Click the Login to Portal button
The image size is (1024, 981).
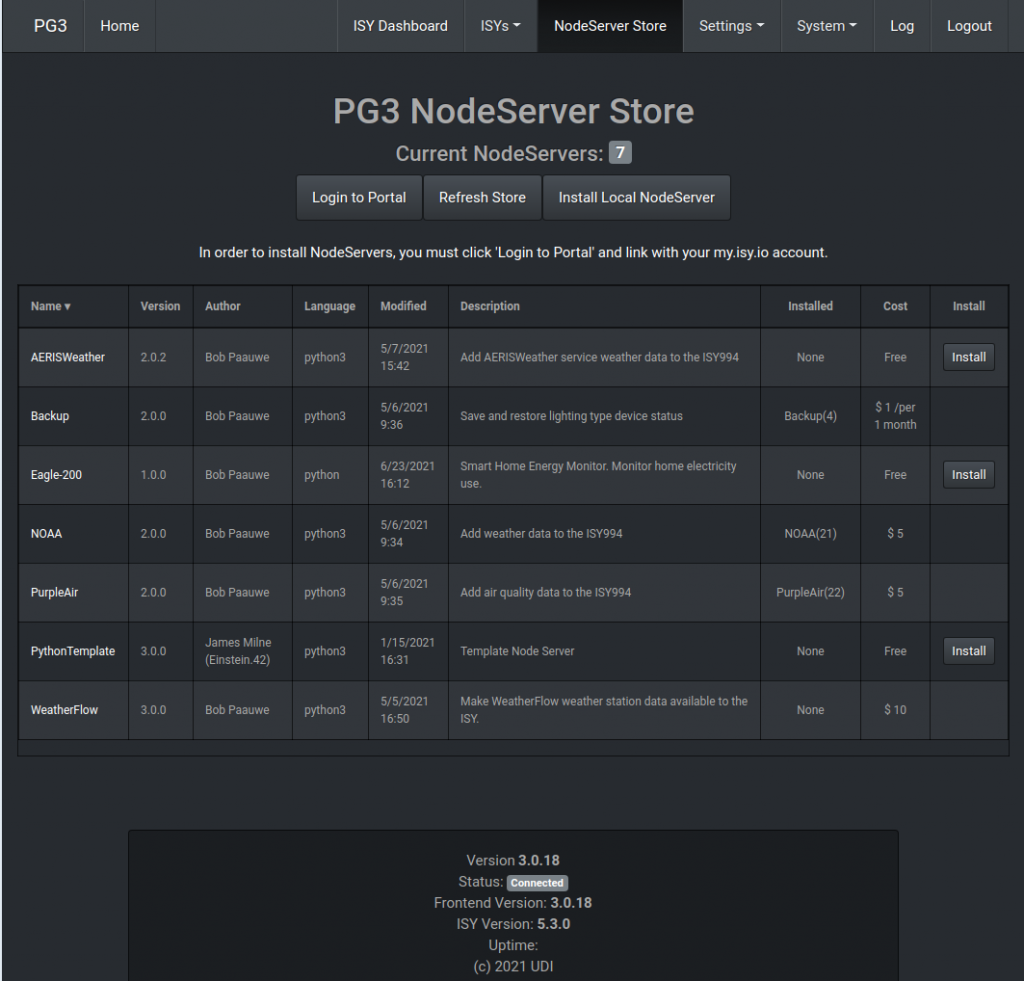pyautogui.click(x=359, y=197)
